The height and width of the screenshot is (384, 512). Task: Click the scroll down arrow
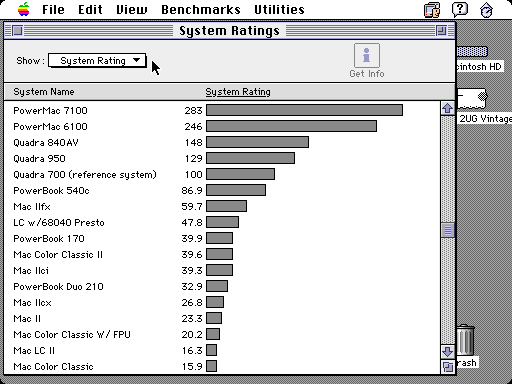tap(447, 351)
